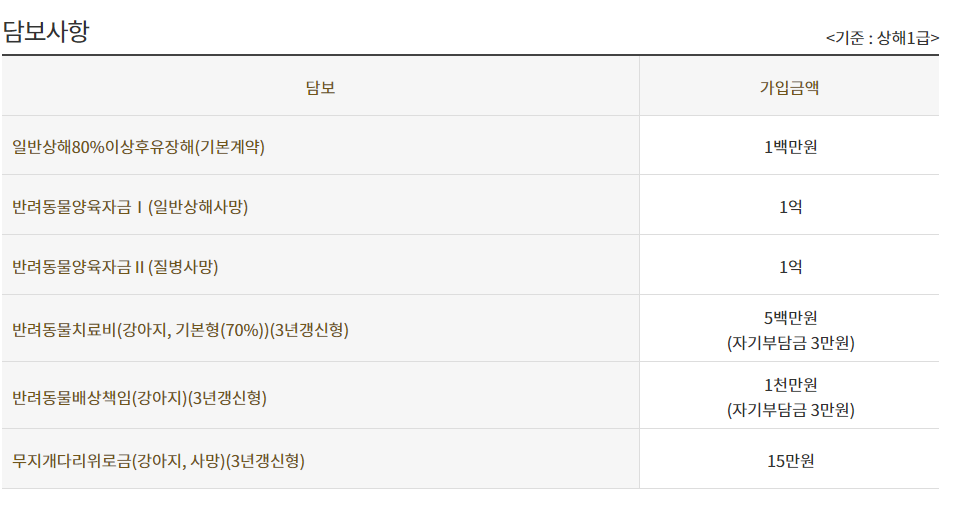The height and width of the screenshot is (507, 976).
Task: Click 자기부담금 3만원 under 5백만원
Action: 791,343
